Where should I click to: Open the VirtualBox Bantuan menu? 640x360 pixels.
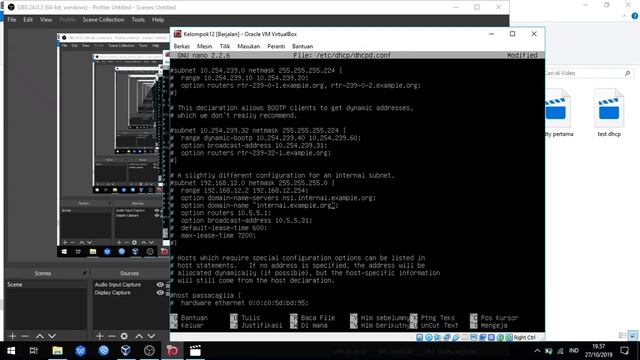302,46
